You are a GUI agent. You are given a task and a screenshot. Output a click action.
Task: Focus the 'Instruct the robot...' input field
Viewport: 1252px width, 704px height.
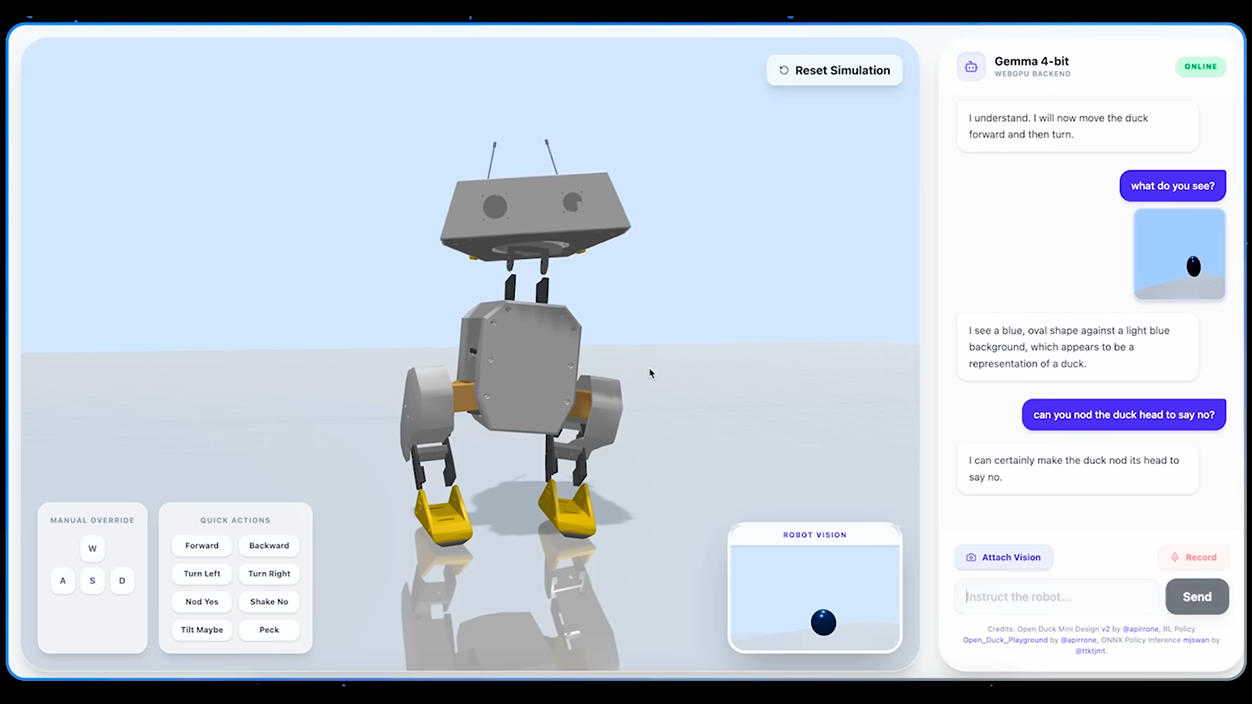[x=1056, y=597]
